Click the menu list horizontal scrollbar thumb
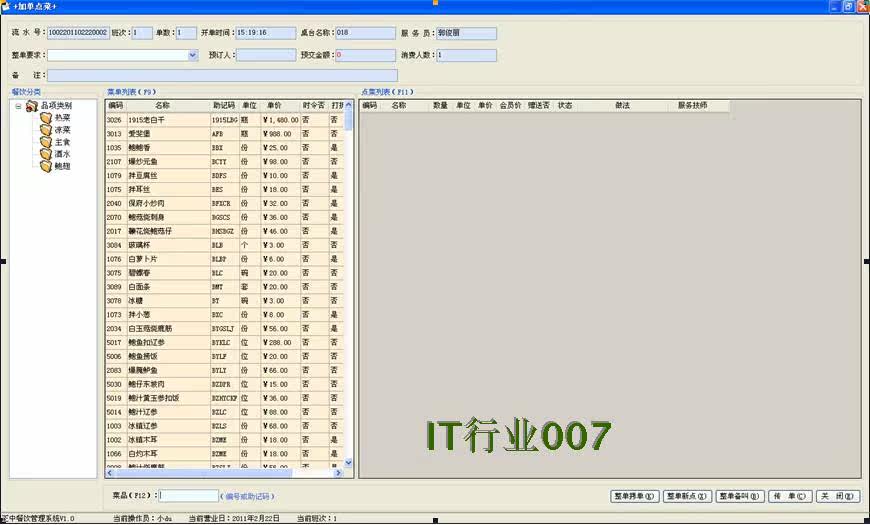 click(203, 473)
